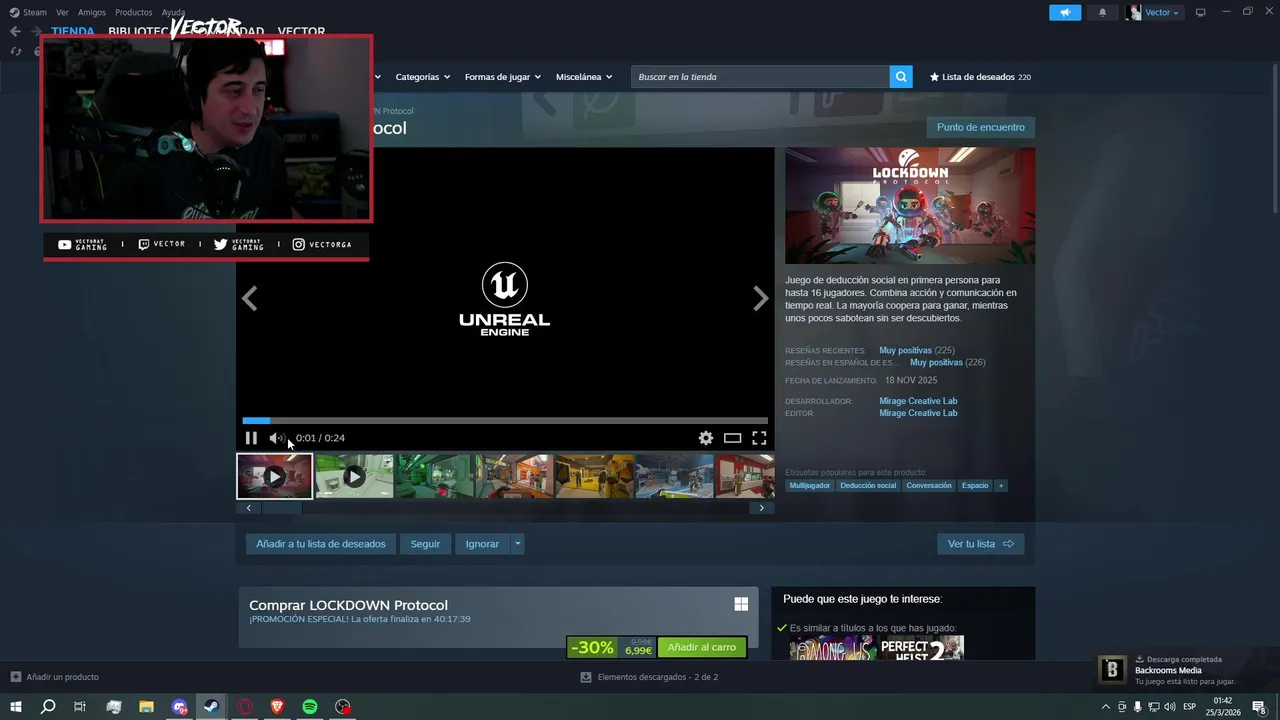Click Añadir al carro button
This screenshot has height=720, width=1280.
coord(702,647)
